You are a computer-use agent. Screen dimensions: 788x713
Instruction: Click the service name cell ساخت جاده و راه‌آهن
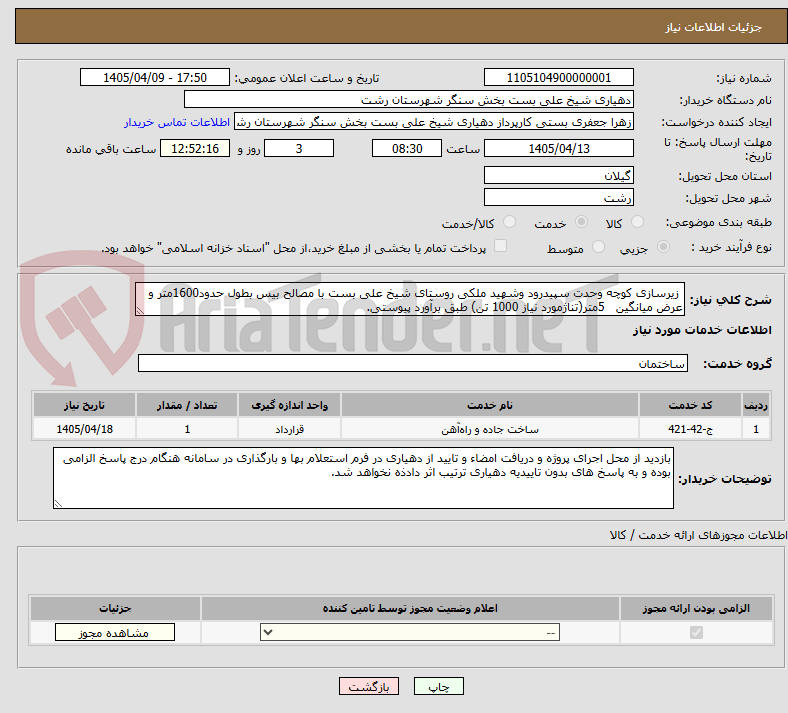pyautogui.click(x=489, y=429)
